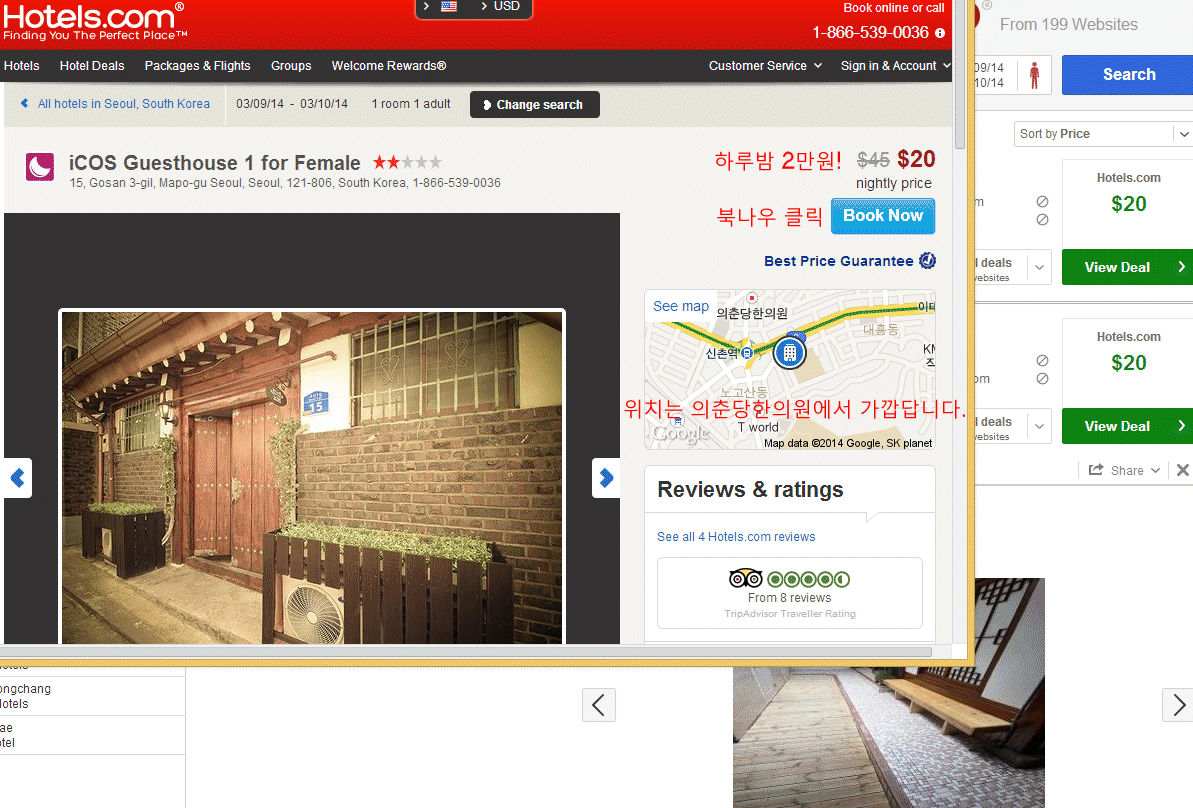Open the Sort by Price dropdown

[x=1102, y=134]
